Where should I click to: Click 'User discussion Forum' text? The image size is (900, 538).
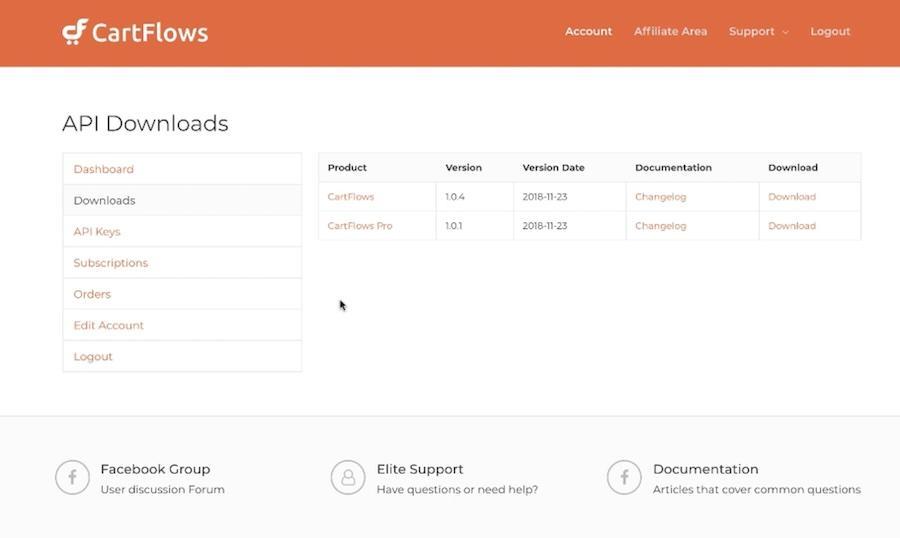pyautogui.click(x=162, y=490)
